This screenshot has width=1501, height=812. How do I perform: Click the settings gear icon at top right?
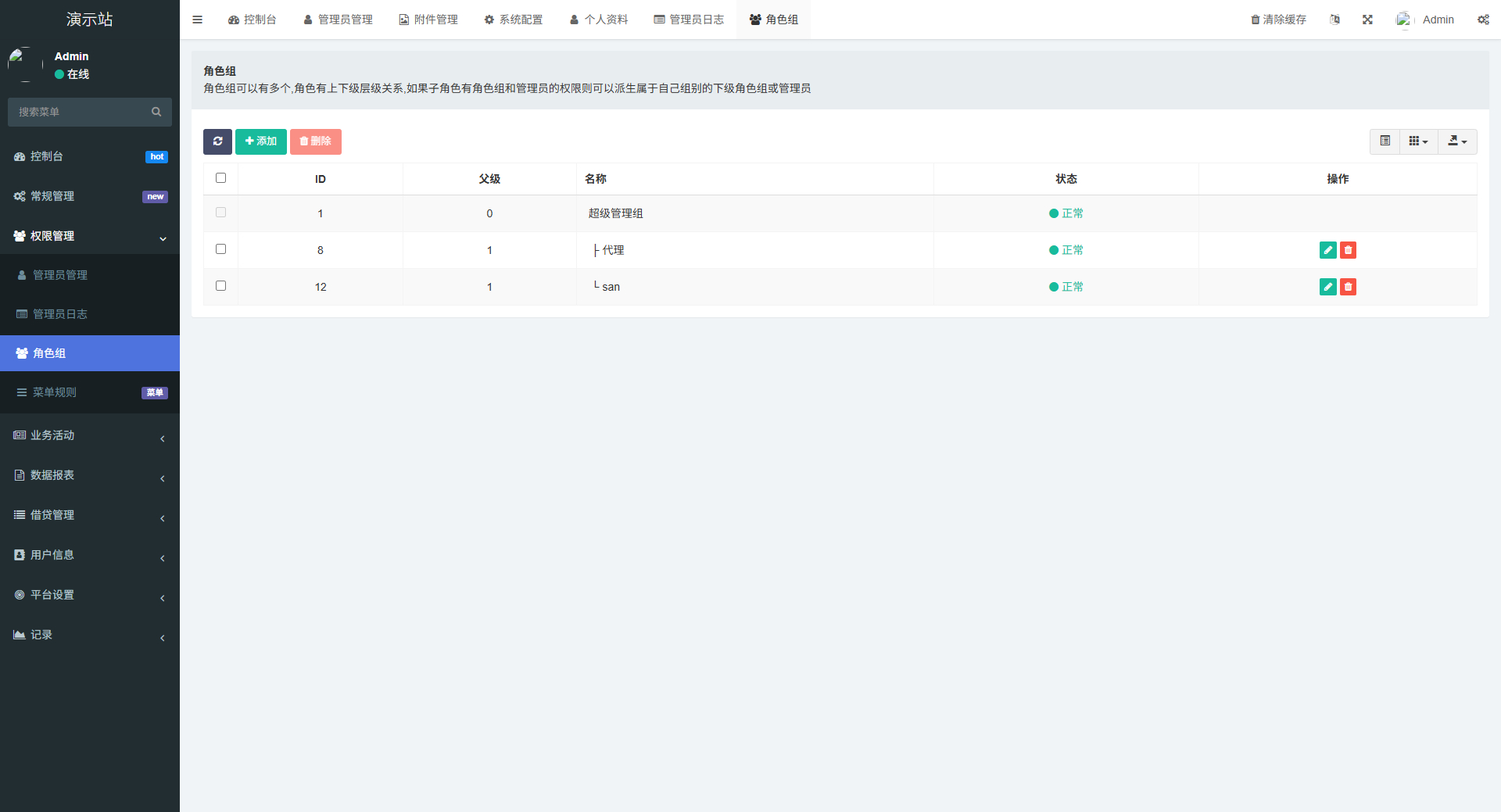click(1483, 20)
